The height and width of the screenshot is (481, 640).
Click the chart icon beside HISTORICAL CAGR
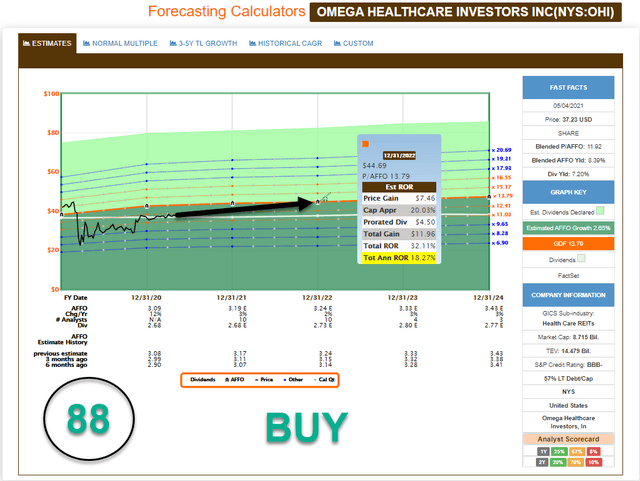(x=253, y=43)
